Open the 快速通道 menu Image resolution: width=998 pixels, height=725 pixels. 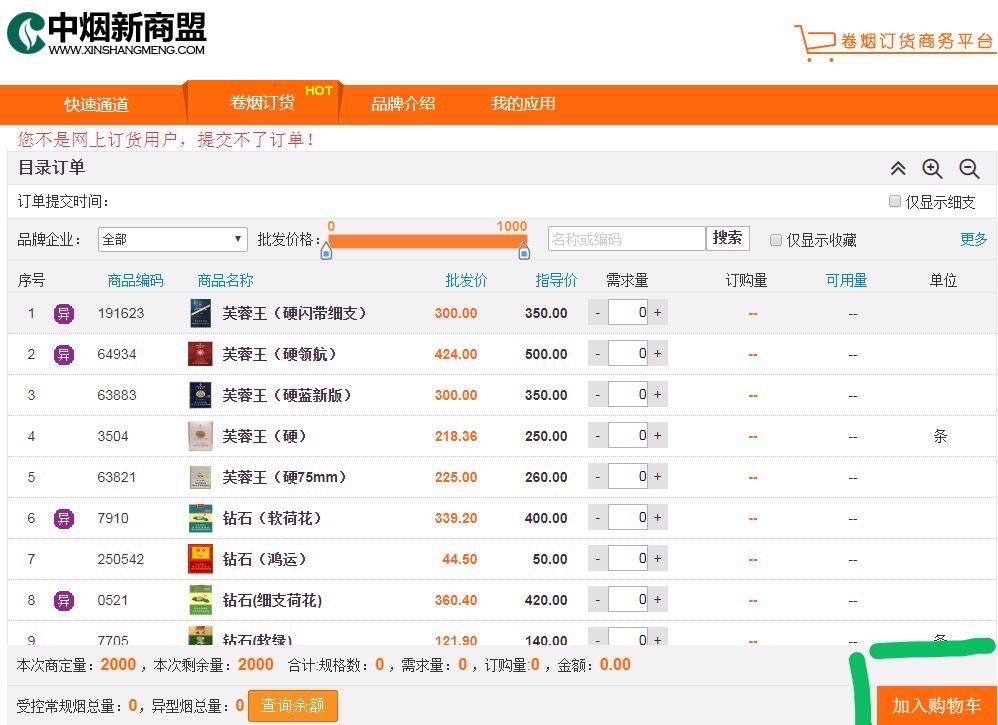point(96,104)
